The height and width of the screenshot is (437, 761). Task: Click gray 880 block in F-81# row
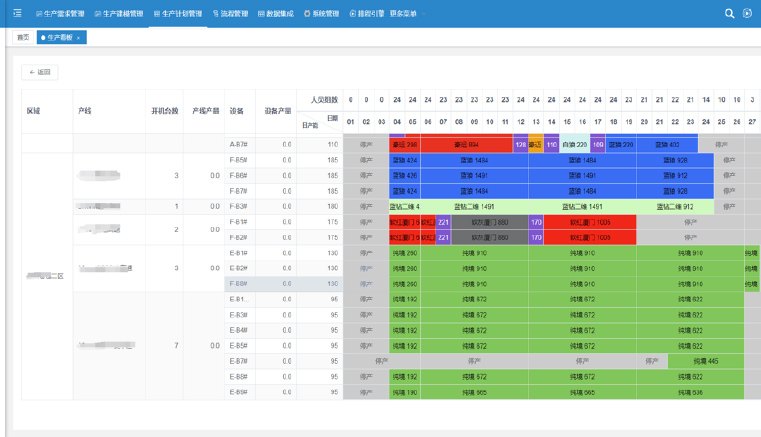pos(490,222)
